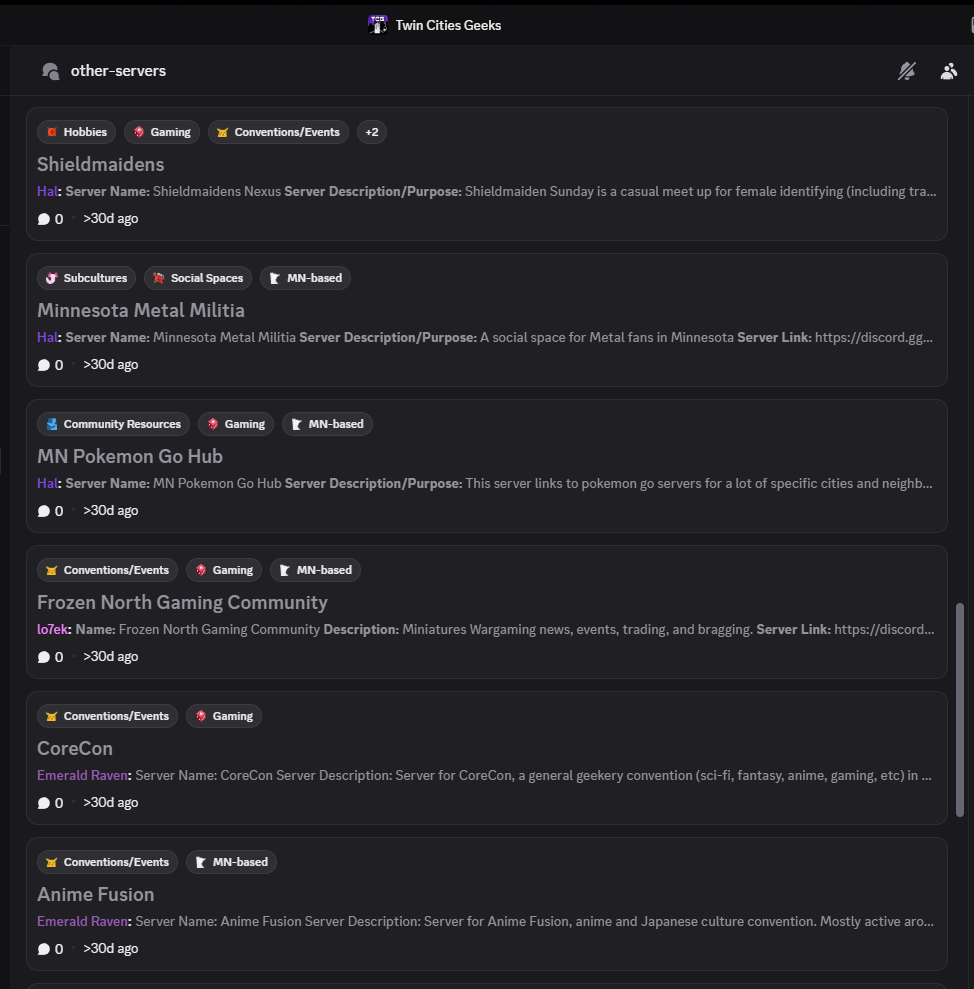Image resolution: width=974 pixels, height=989 pixels.
Task: Select the Hobbies tag on Shieldmaidens post
Action: tap(77, 132)
